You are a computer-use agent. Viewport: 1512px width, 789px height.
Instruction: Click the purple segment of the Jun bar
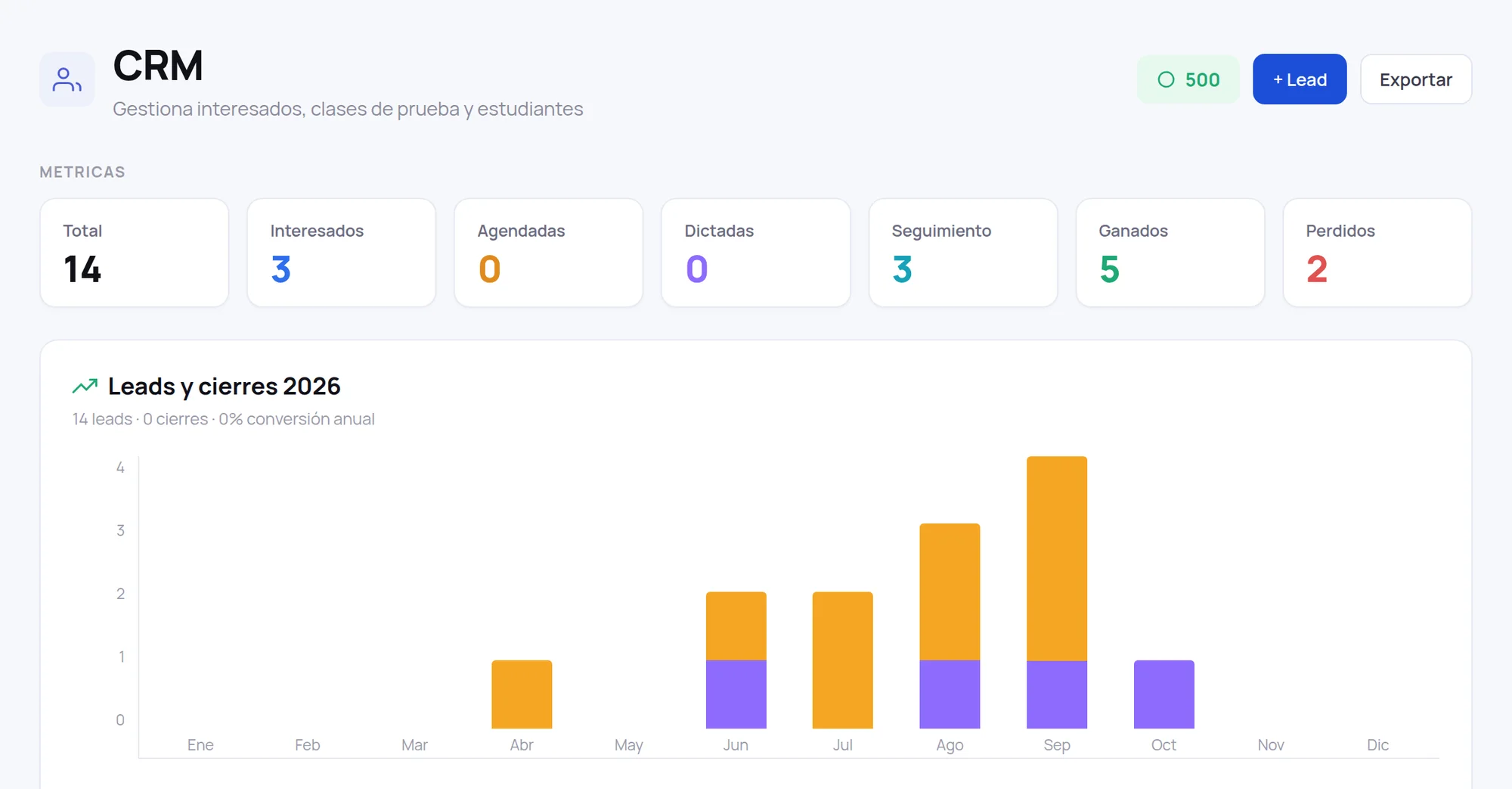[736, 694]
